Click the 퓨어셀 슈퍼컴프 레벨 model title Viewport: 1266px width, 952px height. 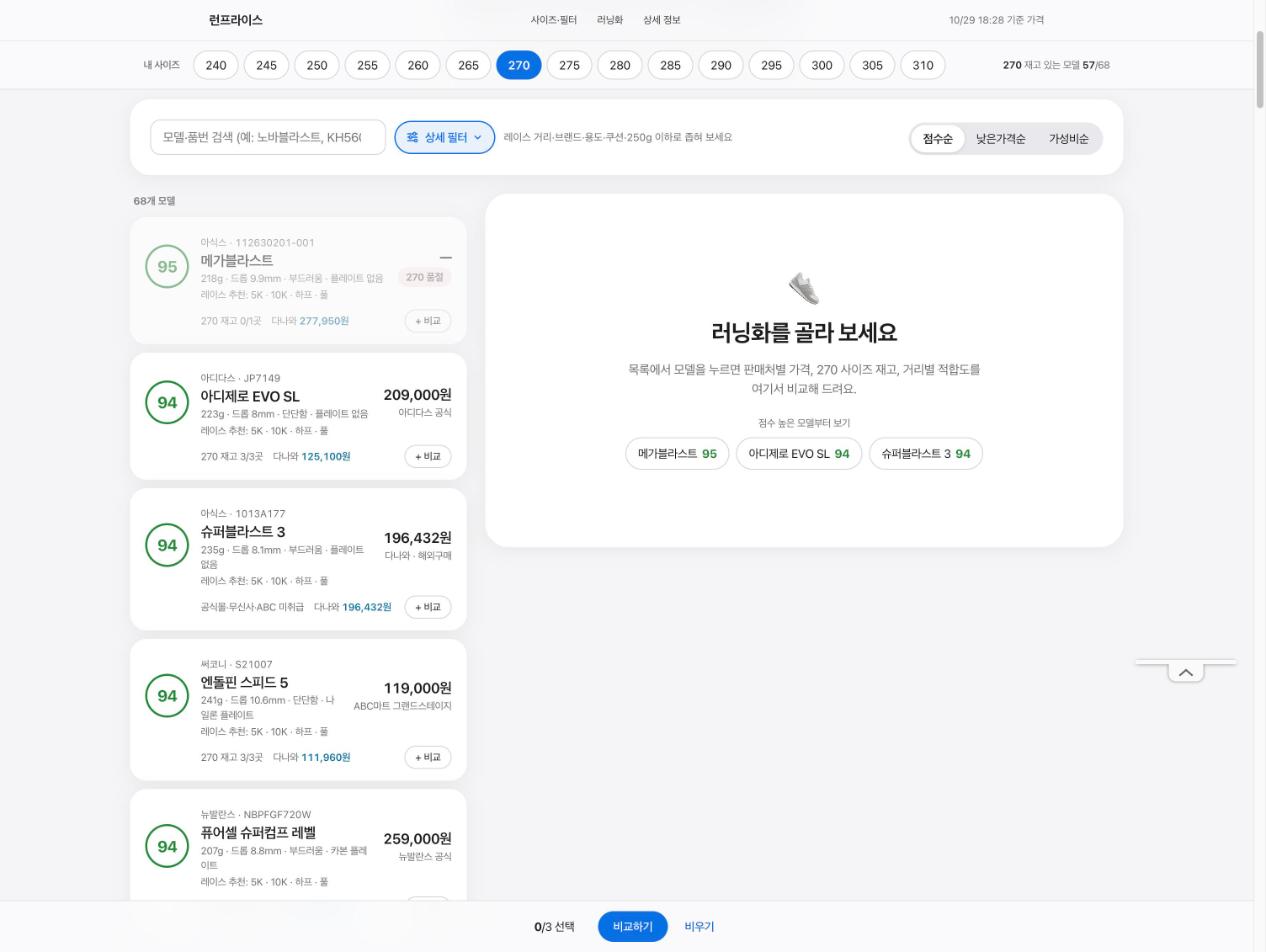click(258, 833)
